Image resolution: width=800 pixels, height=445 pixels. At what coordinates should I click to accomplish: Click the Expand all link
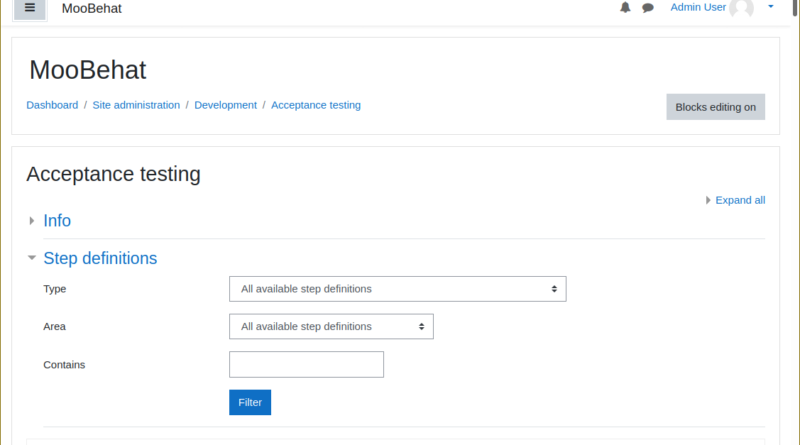740,200
